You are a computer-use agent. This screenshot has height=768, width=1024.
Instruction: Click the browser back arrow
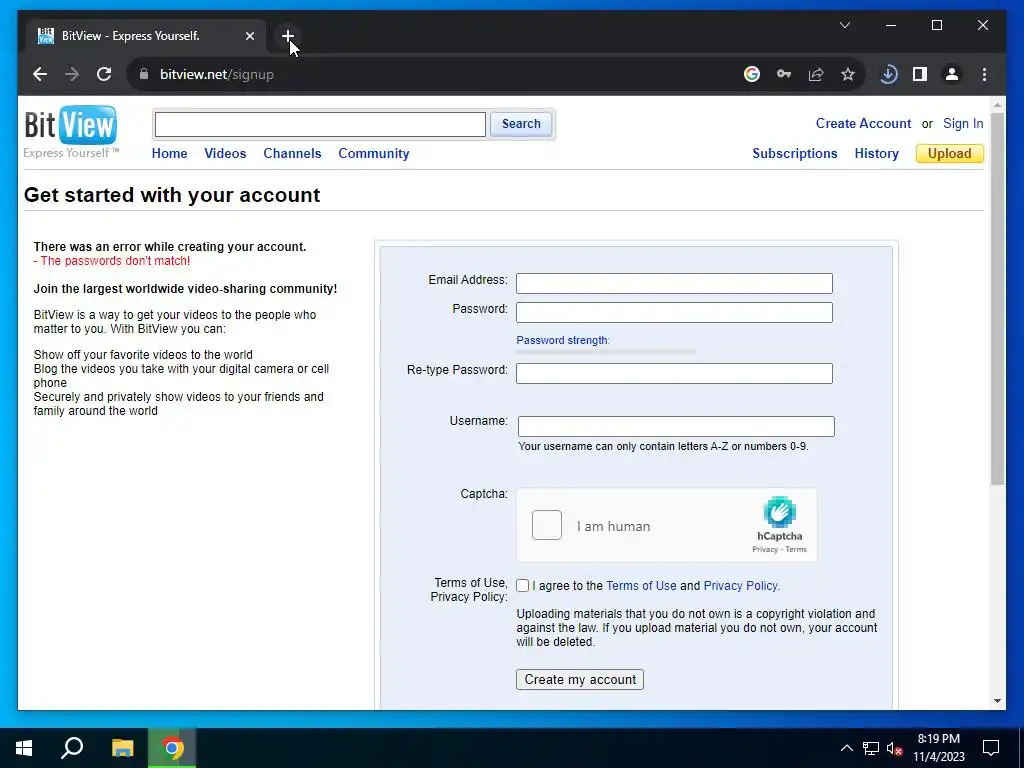40,74
